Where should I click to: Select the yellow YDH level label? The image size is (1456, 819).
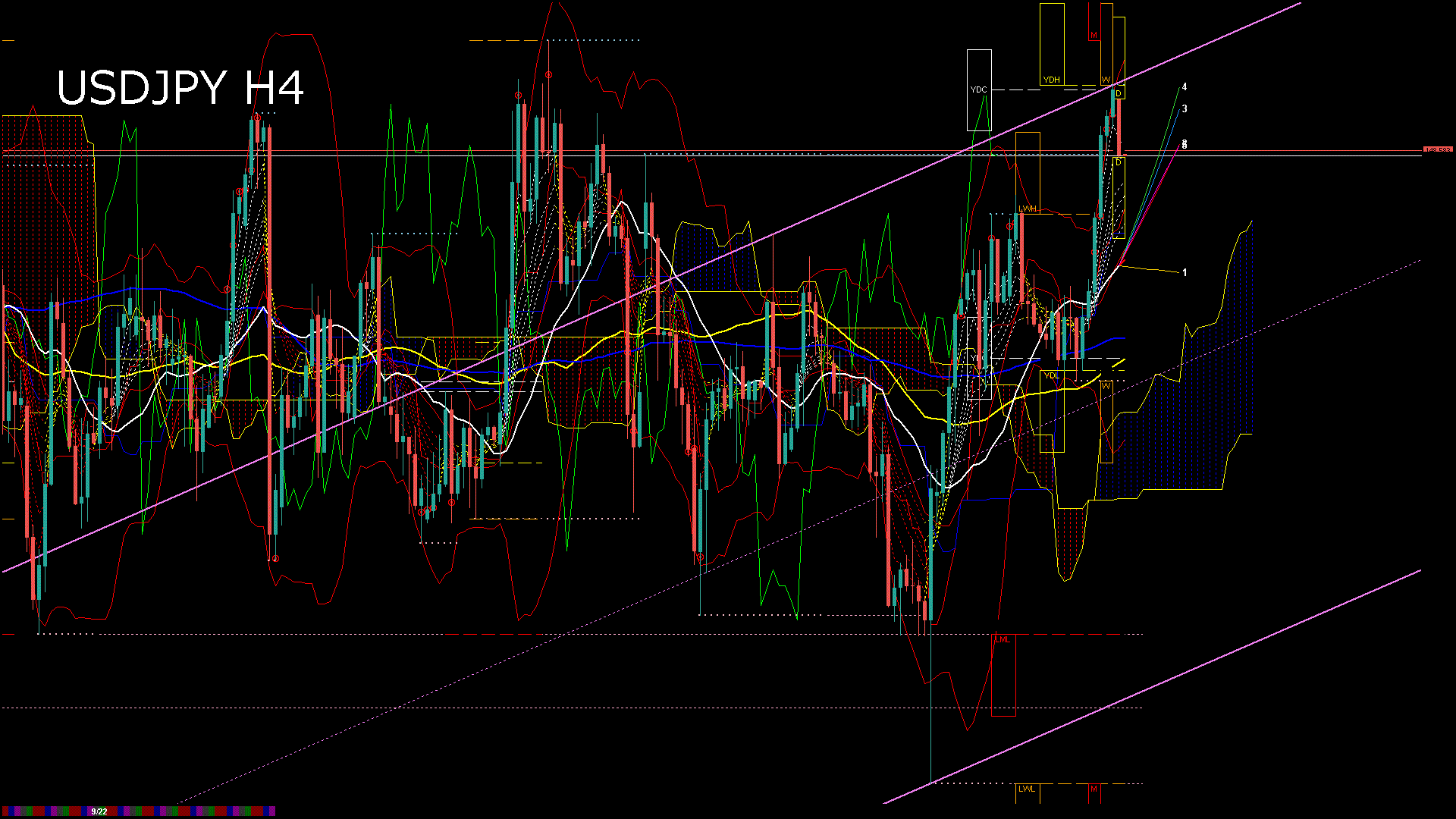tap(1051, 80)
